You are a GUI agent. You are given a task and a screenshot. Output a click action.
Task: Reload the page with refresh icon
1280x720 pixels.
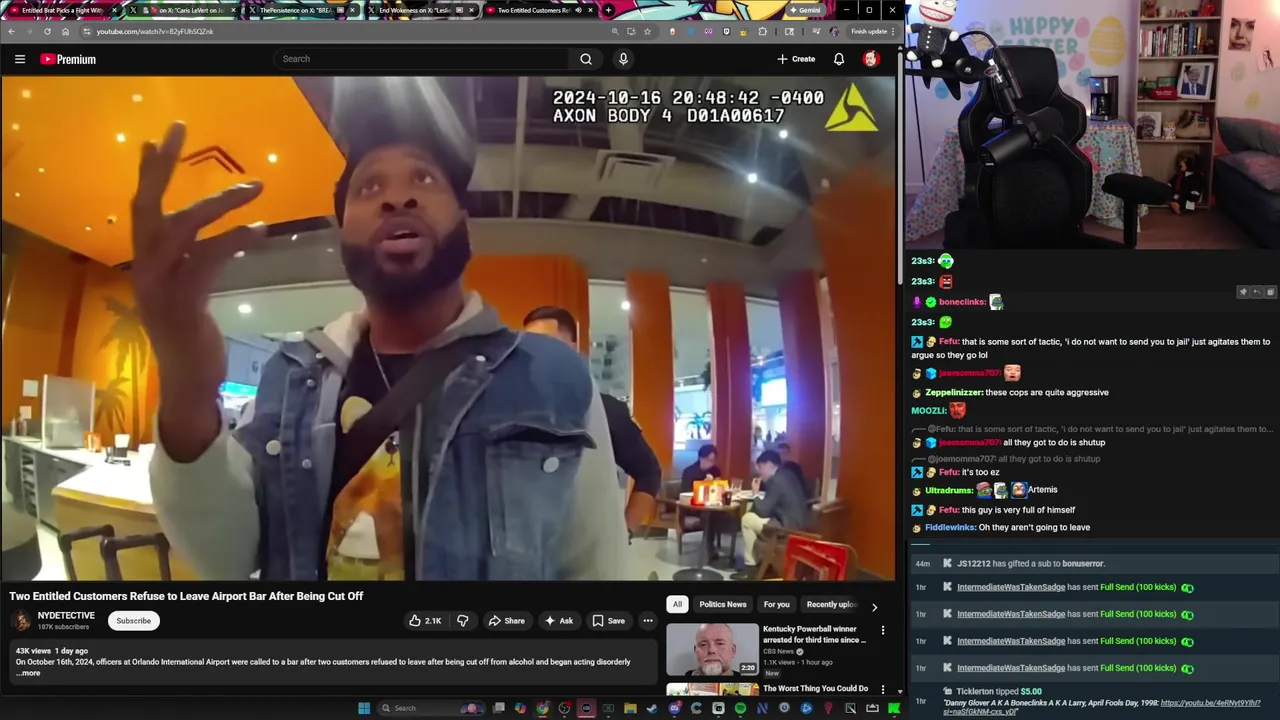click(47, 31)
